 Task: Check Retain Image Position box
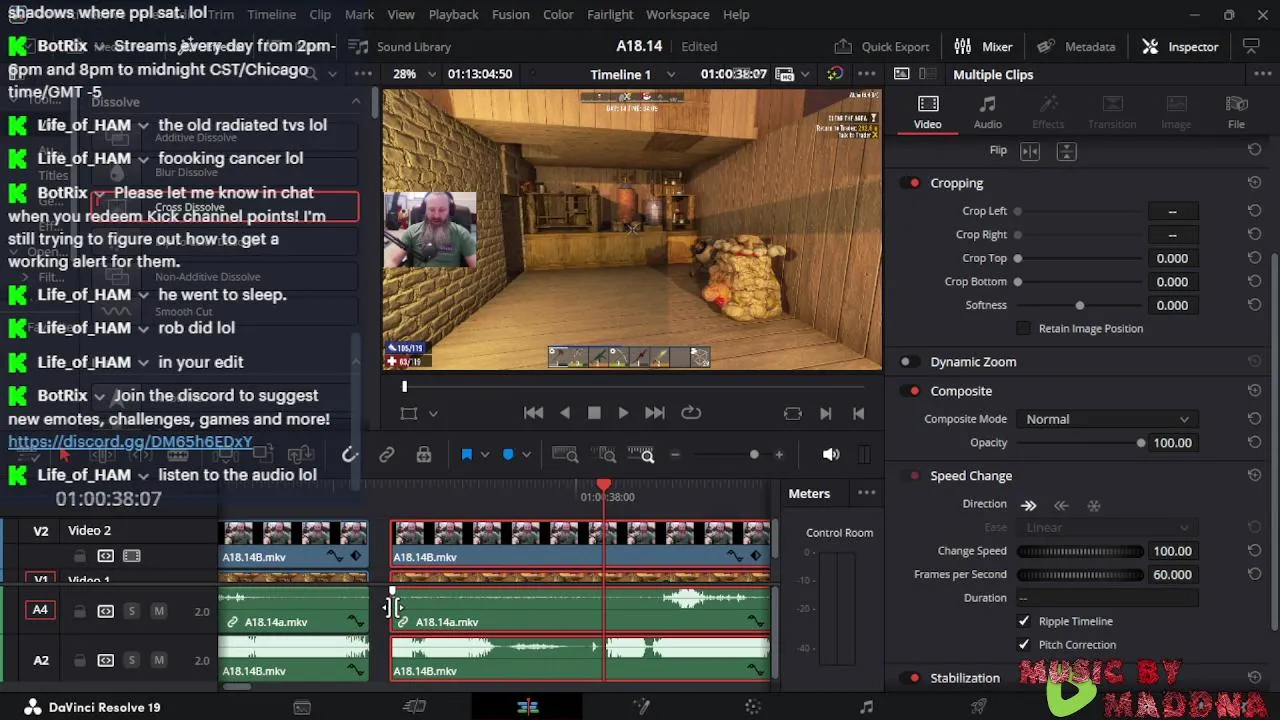pos(1023,329)
